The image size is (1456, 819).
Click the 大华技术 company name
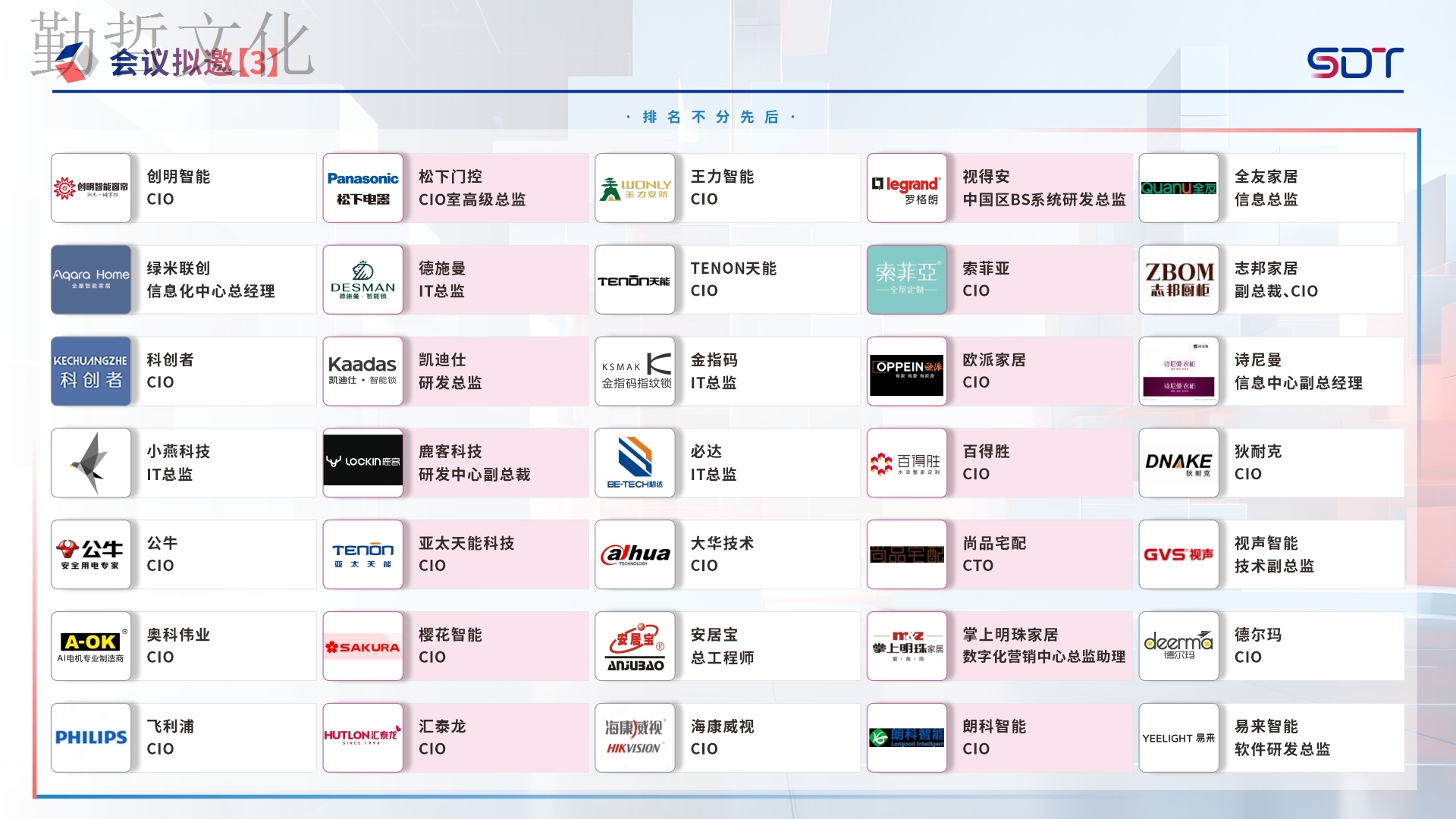pyautogui.click(x=722, y=543)
